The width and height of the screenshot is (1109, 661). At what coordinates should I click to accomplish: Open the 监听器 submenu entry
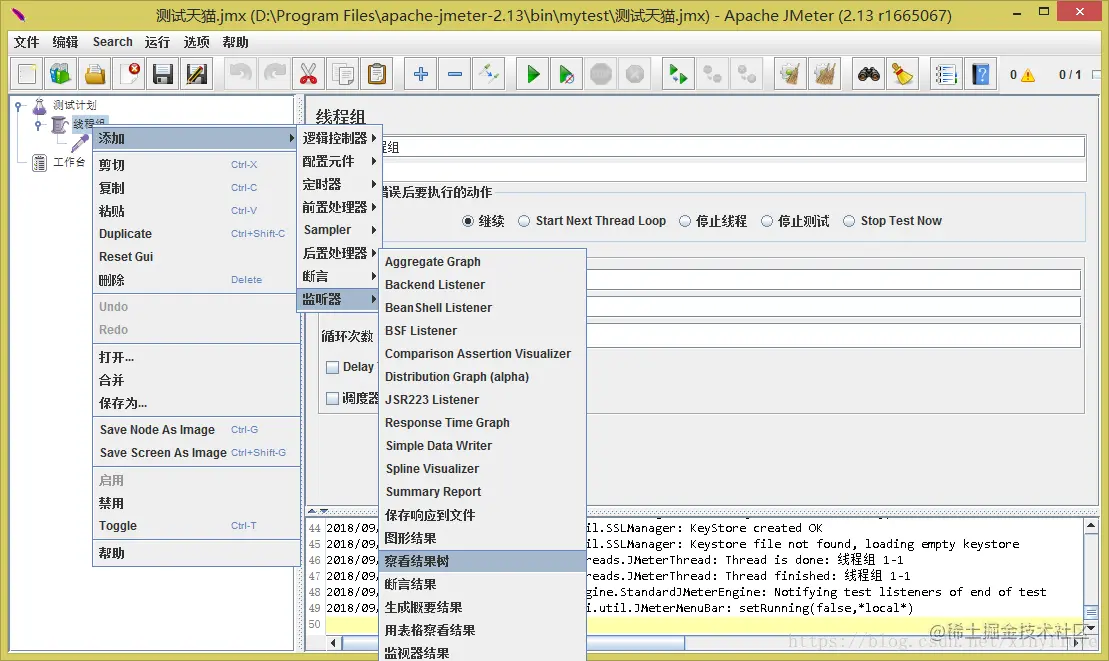point(339,299)
